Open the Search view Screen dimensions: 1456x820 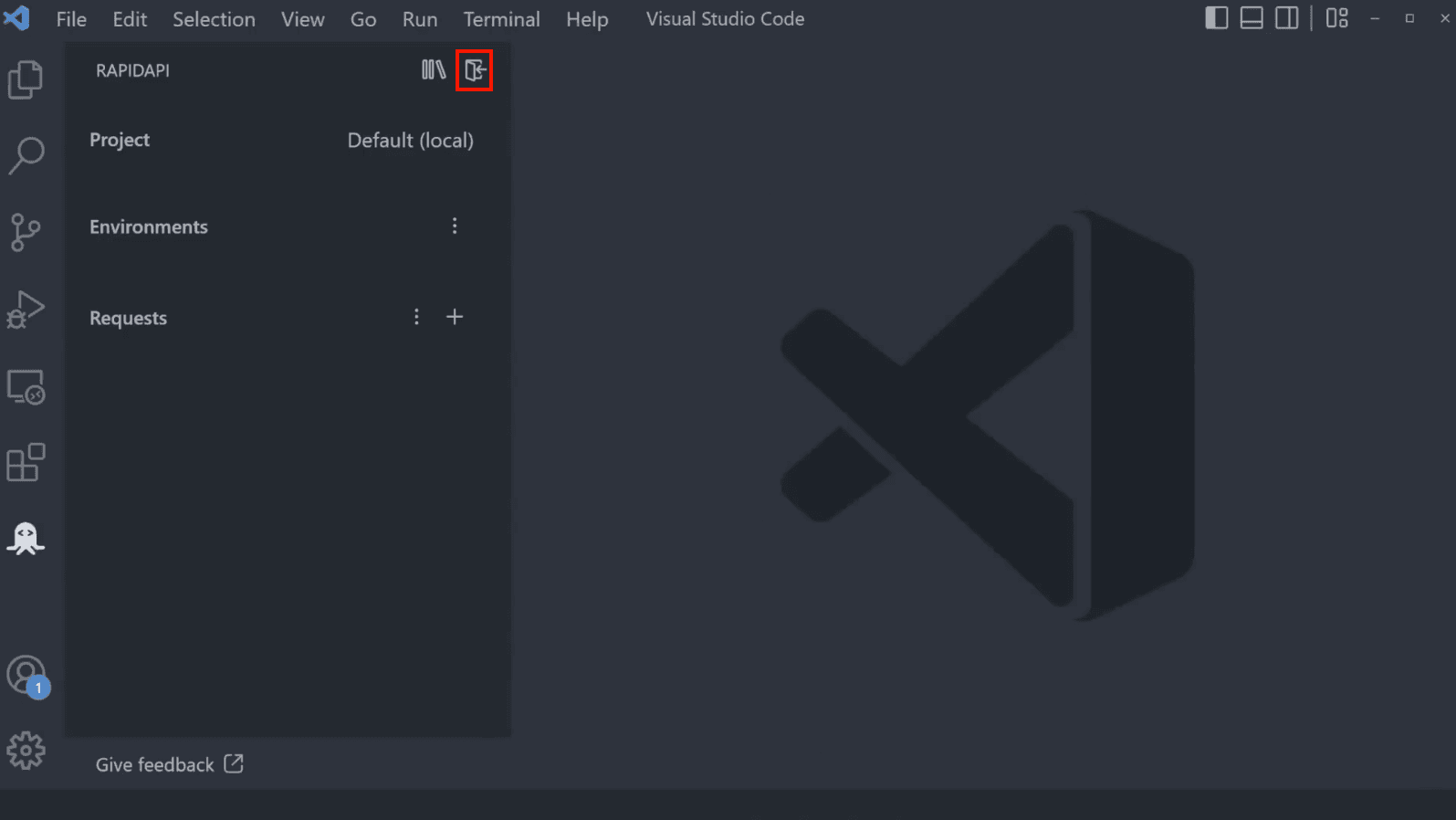[x=26, y=155]
